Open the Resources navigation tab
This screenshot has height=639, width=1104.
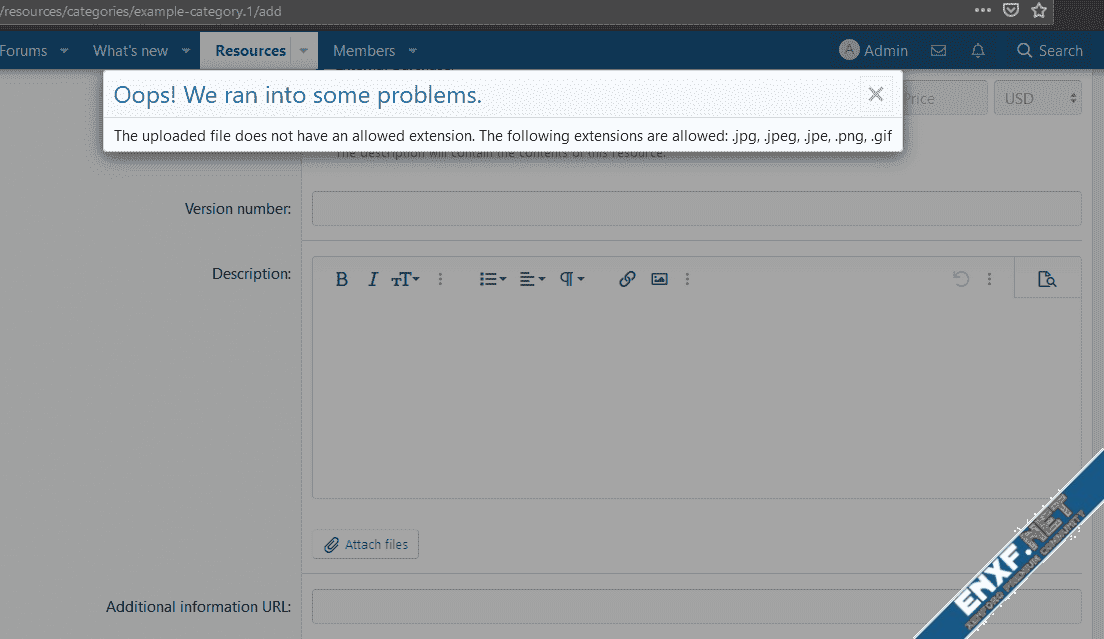(250, 51)
